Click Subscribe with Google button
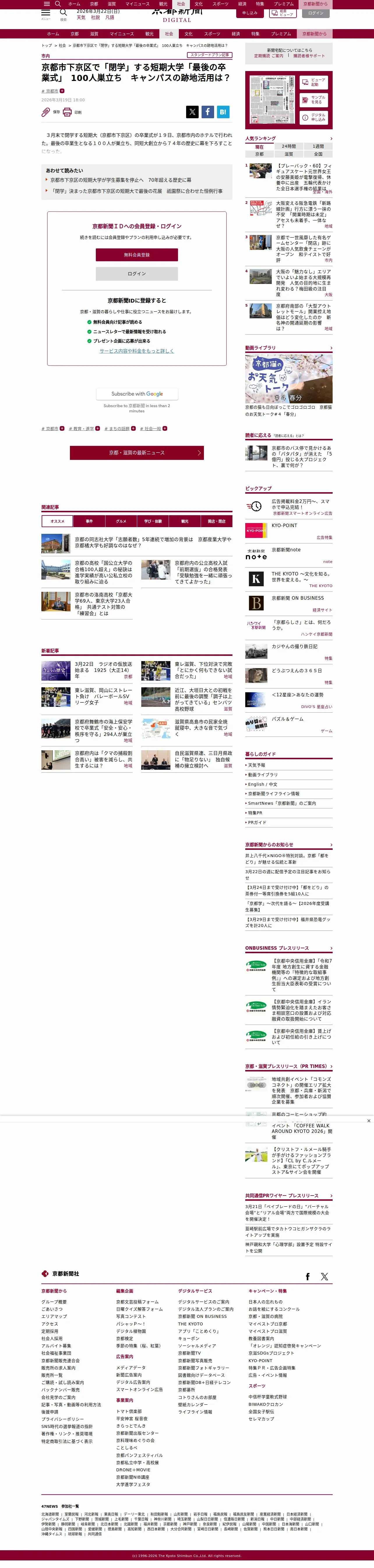 tap(137, 394)
